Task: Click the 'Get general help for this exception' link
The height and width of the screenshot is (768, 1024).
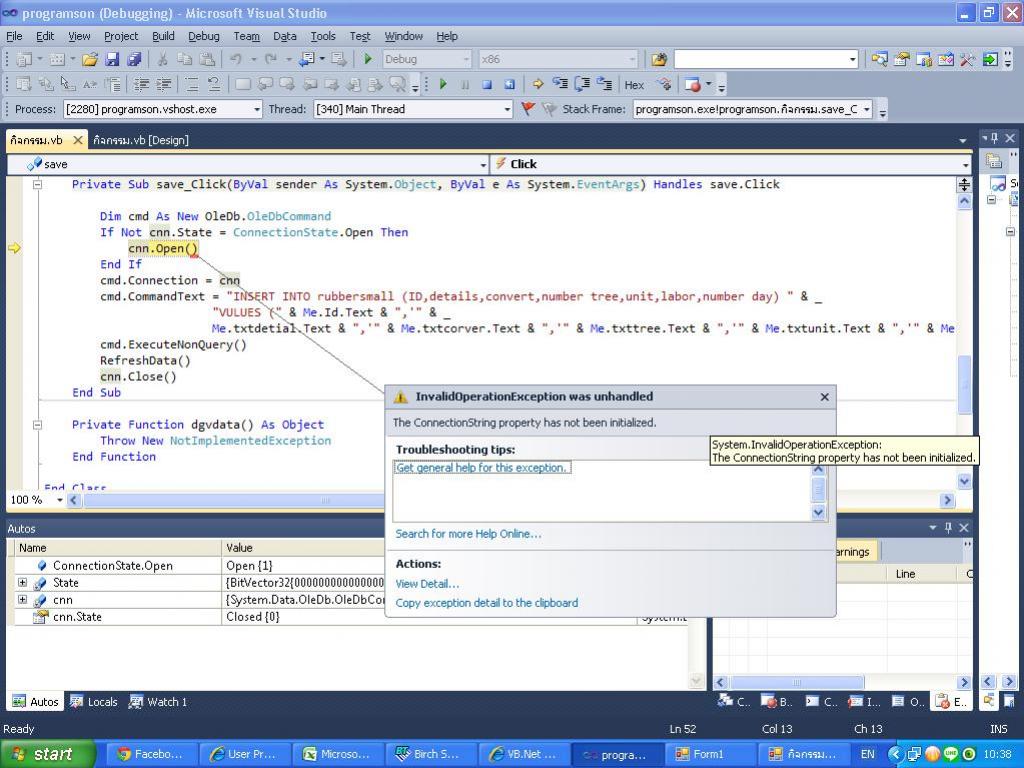Action: point(481,468)
